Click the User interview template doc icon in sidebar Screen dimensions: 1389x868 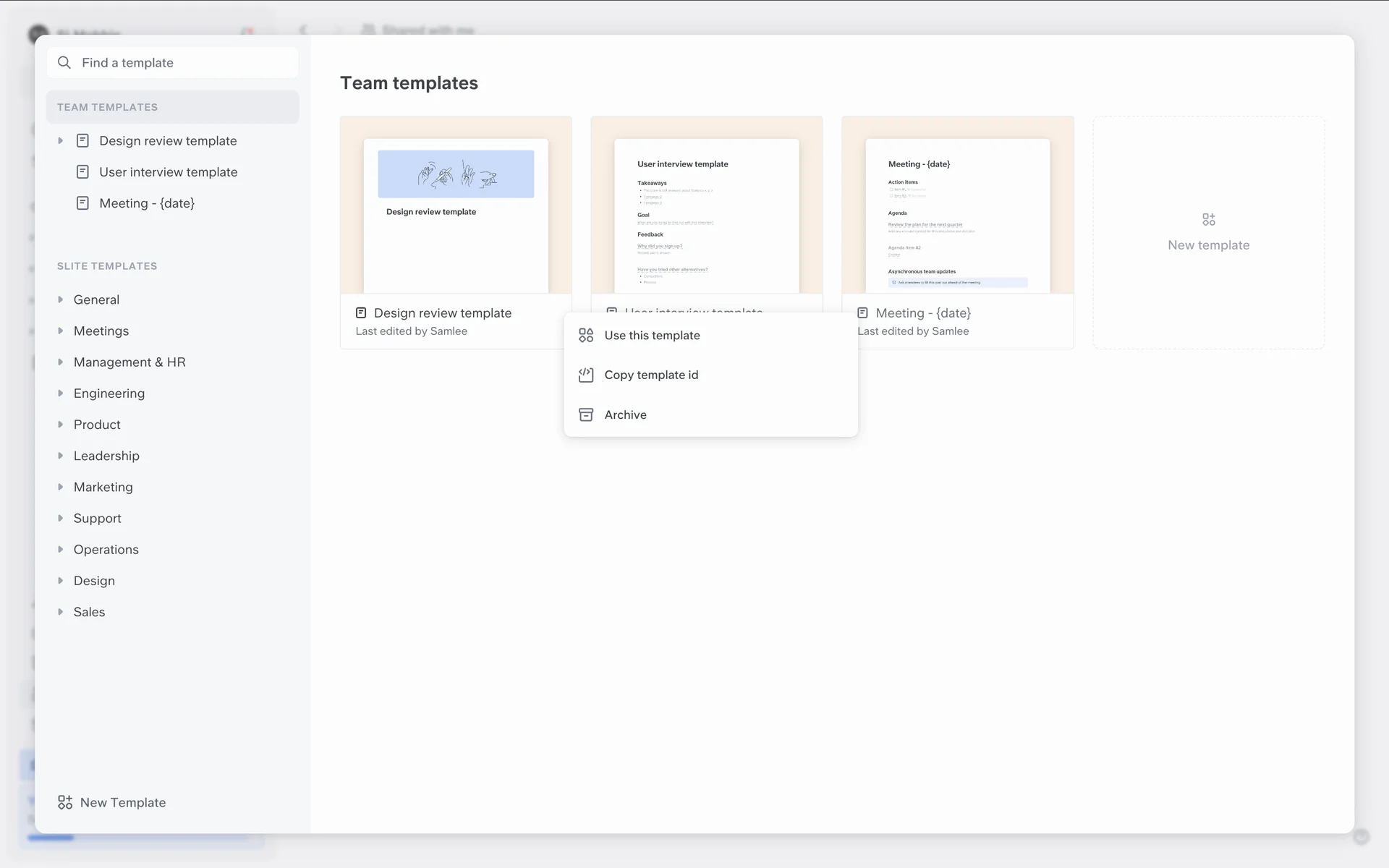pyautogui.click(x=82, y=172)
